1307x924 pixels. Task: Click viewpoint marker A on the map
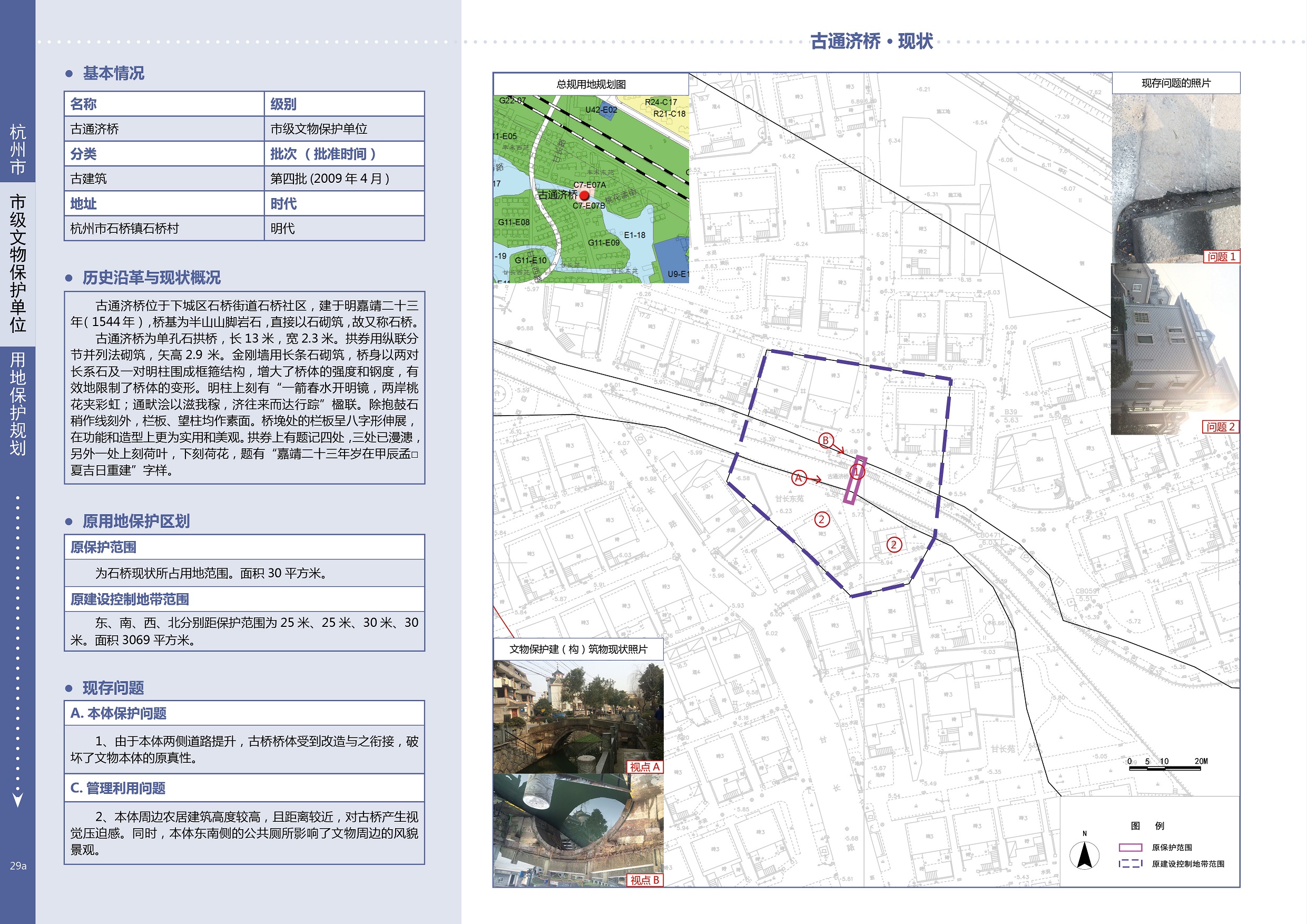tap(799, 478)
